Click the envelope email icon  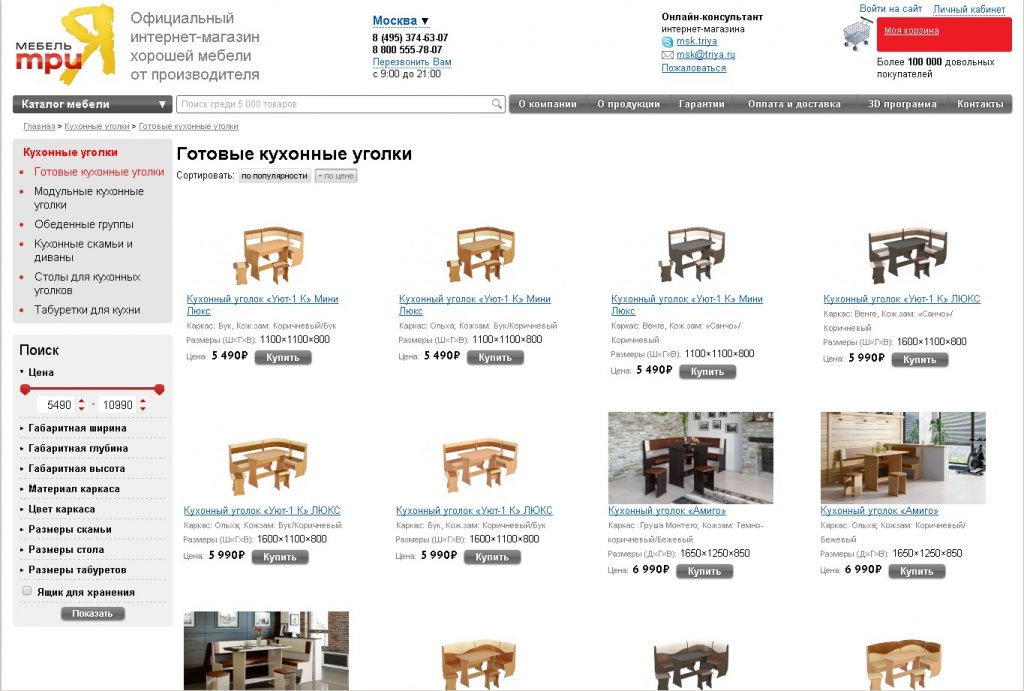[667, 55]
